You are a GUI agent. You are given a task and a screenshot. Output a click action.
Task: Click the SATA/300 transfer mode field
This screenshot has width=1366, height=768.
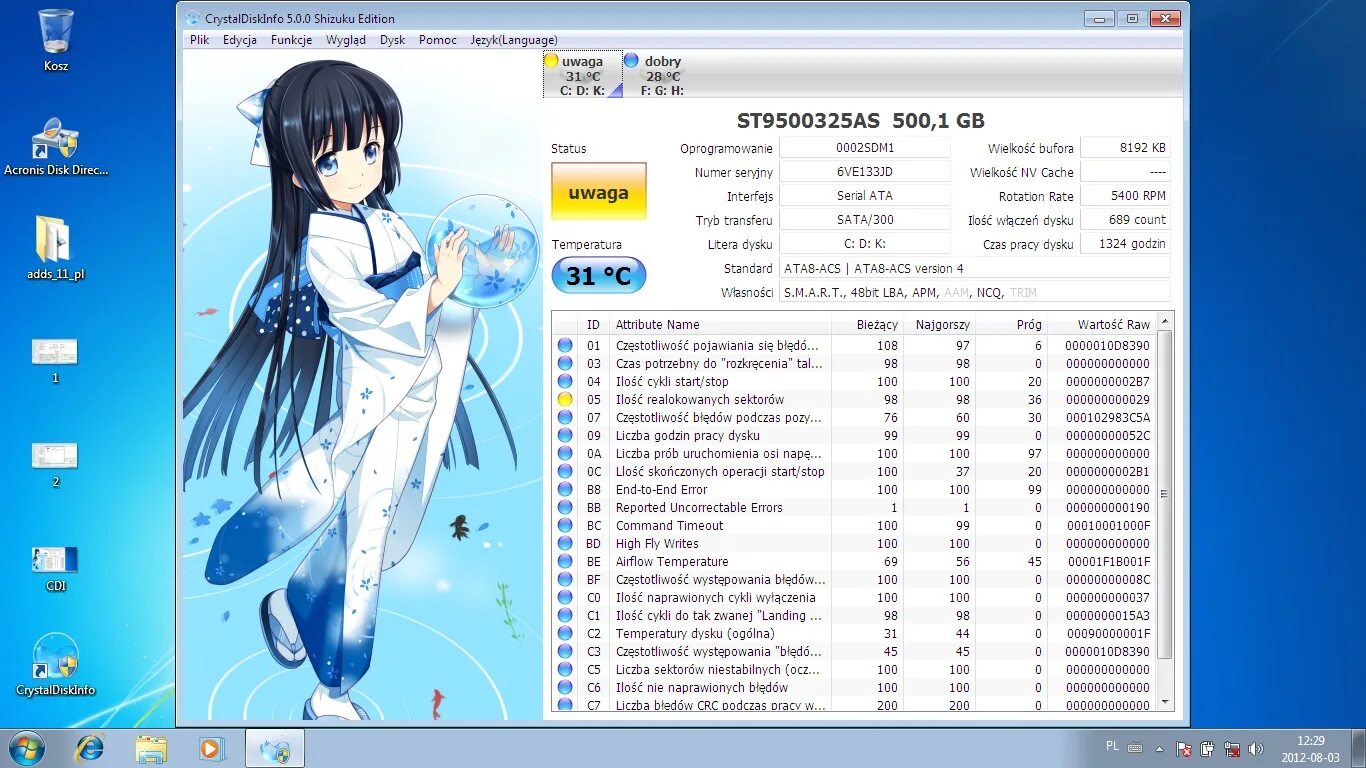click(864, 220)
